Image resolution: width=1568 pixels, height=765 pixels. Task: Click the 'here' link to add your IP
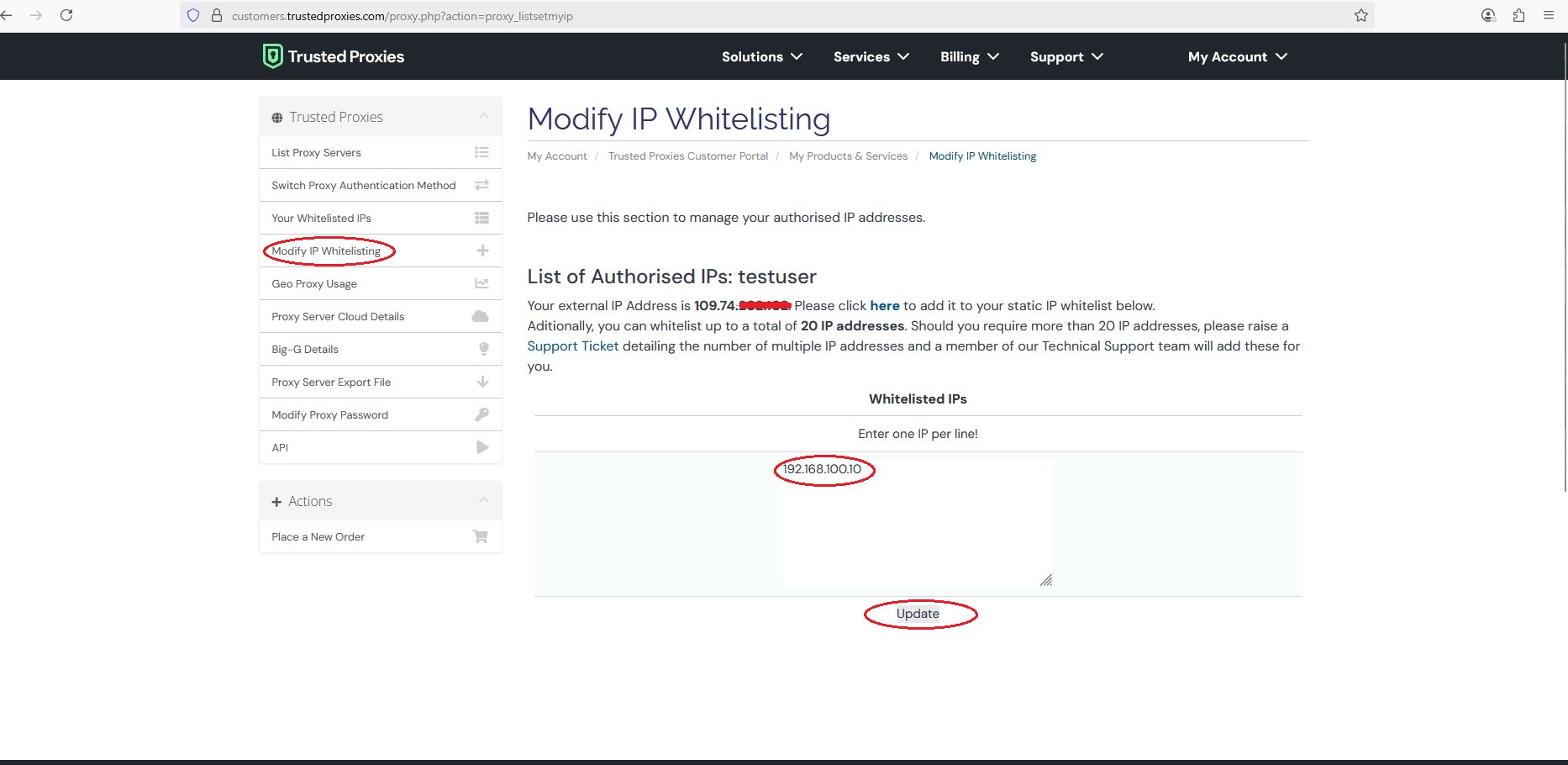coord(885,305)
